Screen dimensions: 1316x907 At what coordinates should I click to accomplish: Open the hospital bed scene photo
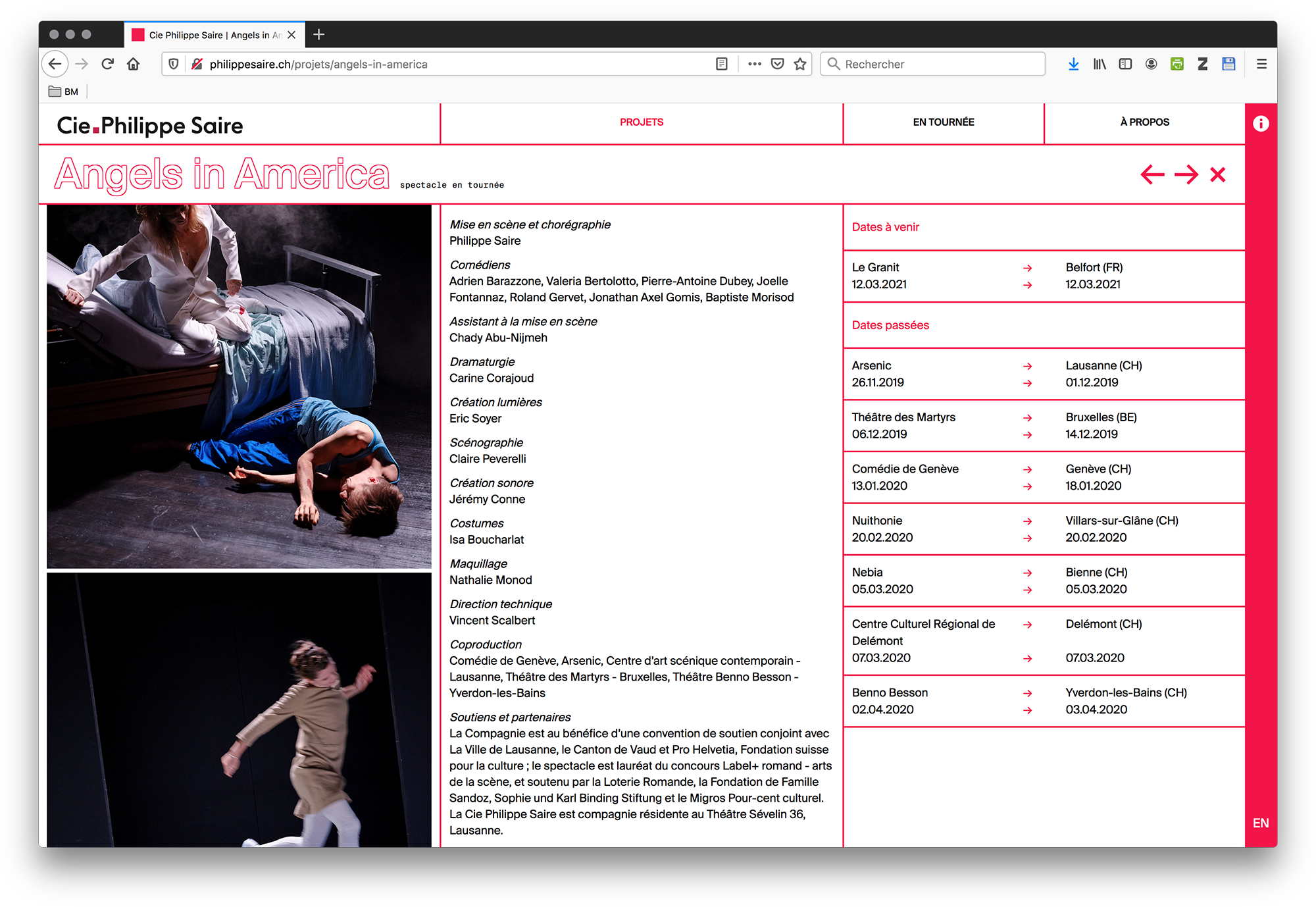click(x=239, y=386)
